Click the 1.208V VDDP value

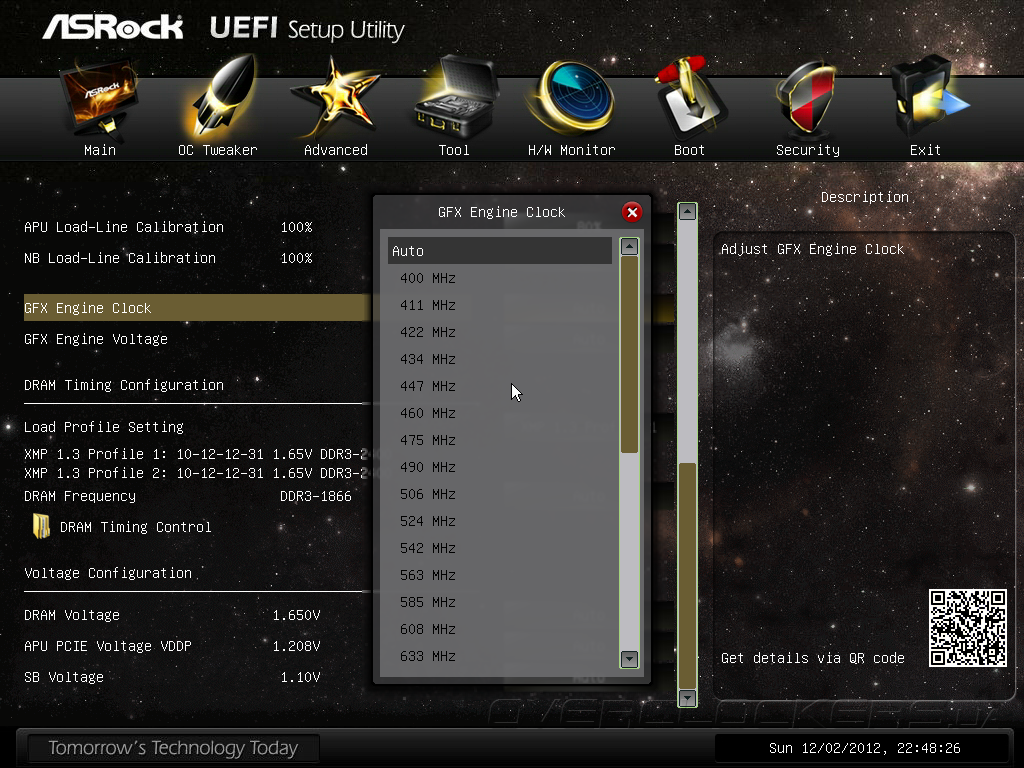296,646
